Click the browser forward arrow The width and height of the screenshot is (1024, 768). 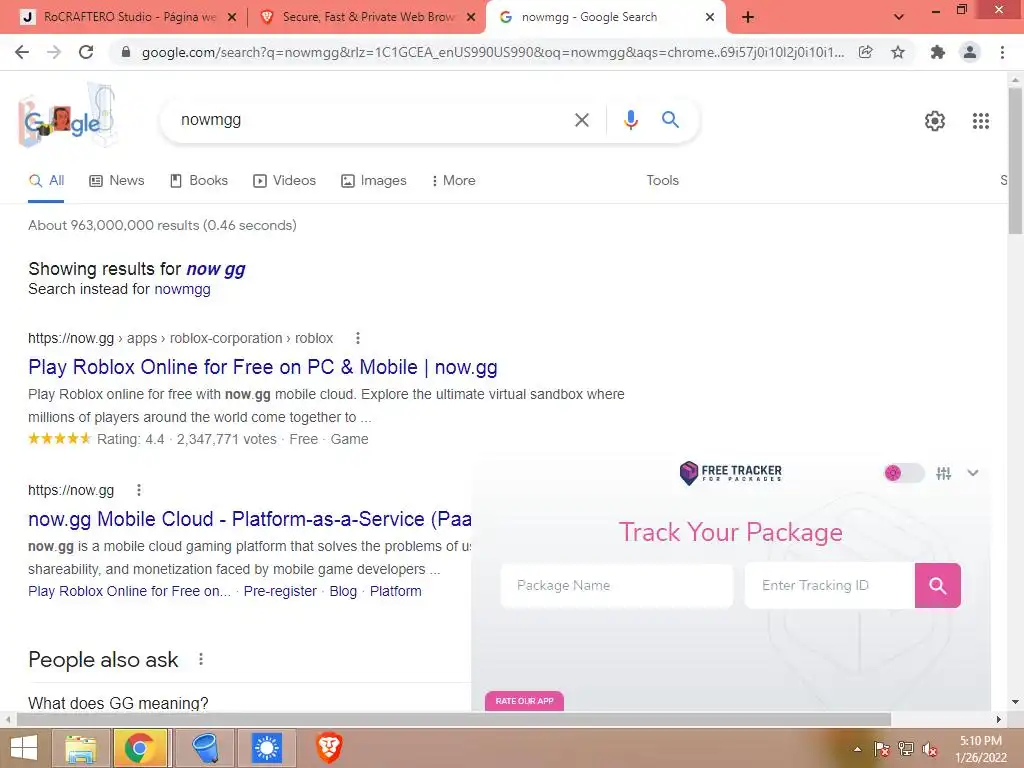pyautogui.click(x=54, y=52)
